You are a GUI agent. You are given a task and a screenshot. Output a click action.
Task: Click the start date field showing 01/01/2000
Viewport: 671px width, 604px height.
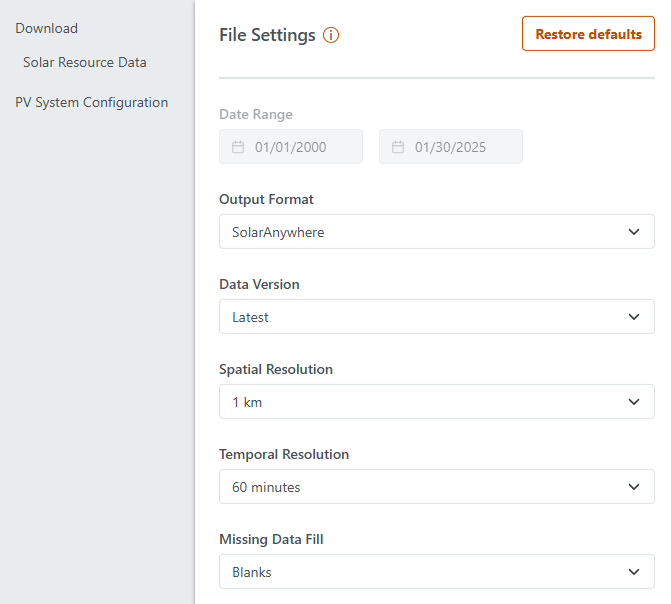pyautogui.click(x=290, y=147)
